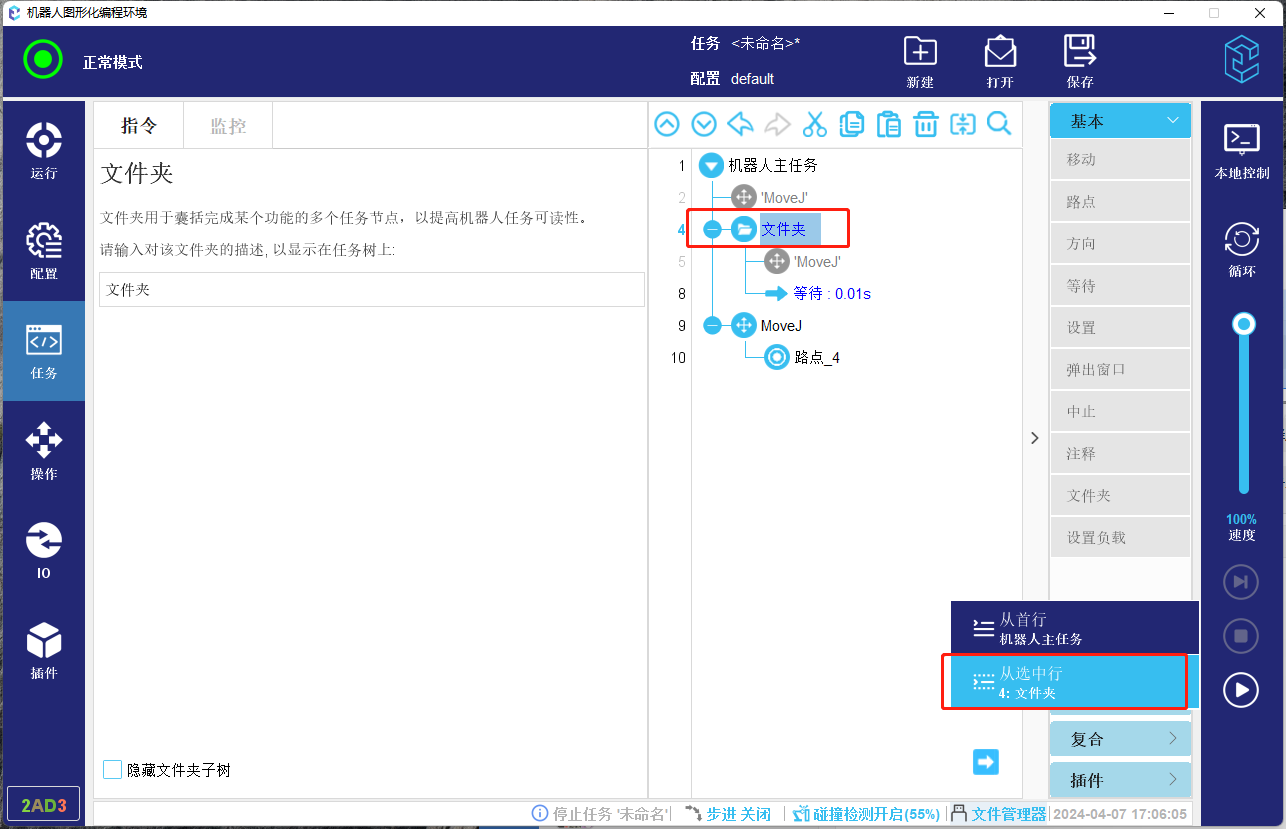This screenshot has height=829, width=1286.
Task: Click the paste clipboard icon
Action: tap(888, 124)
